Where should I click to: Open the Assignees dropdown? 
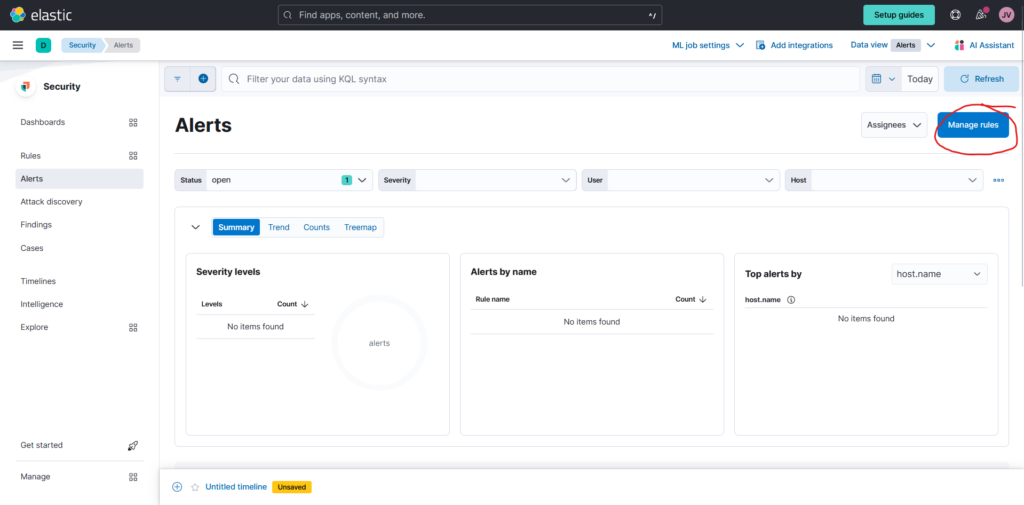point(894,125)
